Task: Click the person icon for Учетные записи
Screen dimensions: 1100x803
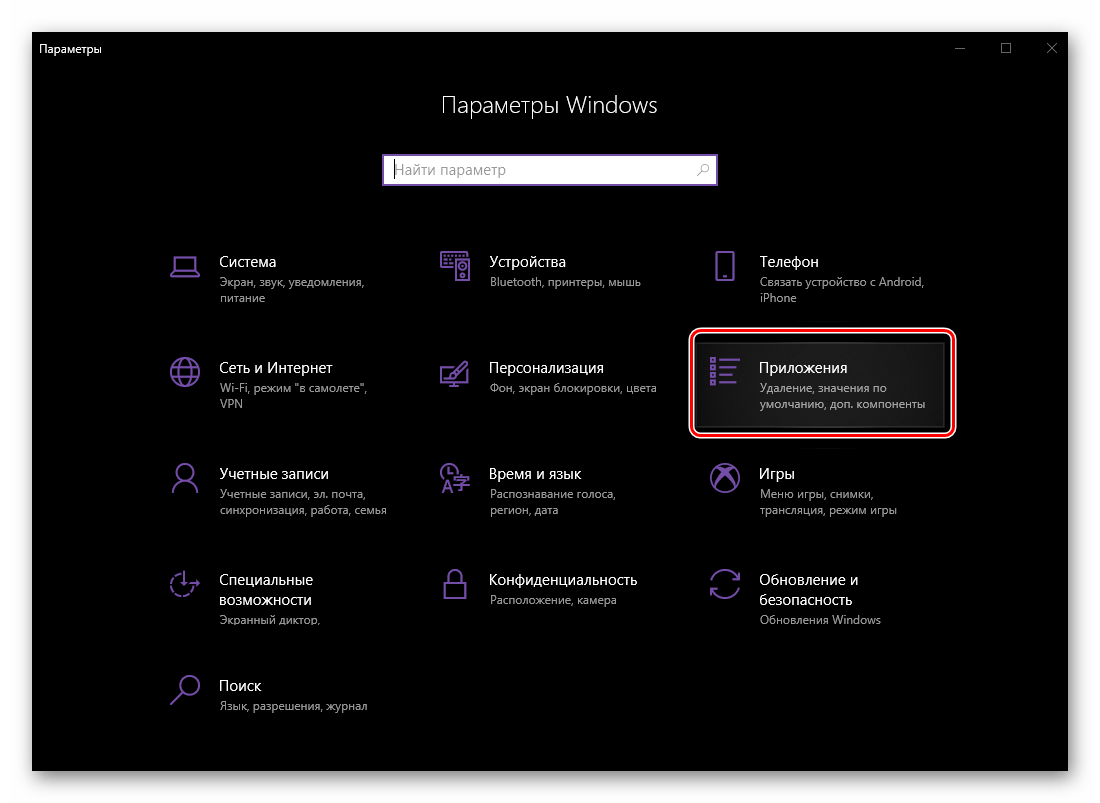Action: click(x=185, y=478)
